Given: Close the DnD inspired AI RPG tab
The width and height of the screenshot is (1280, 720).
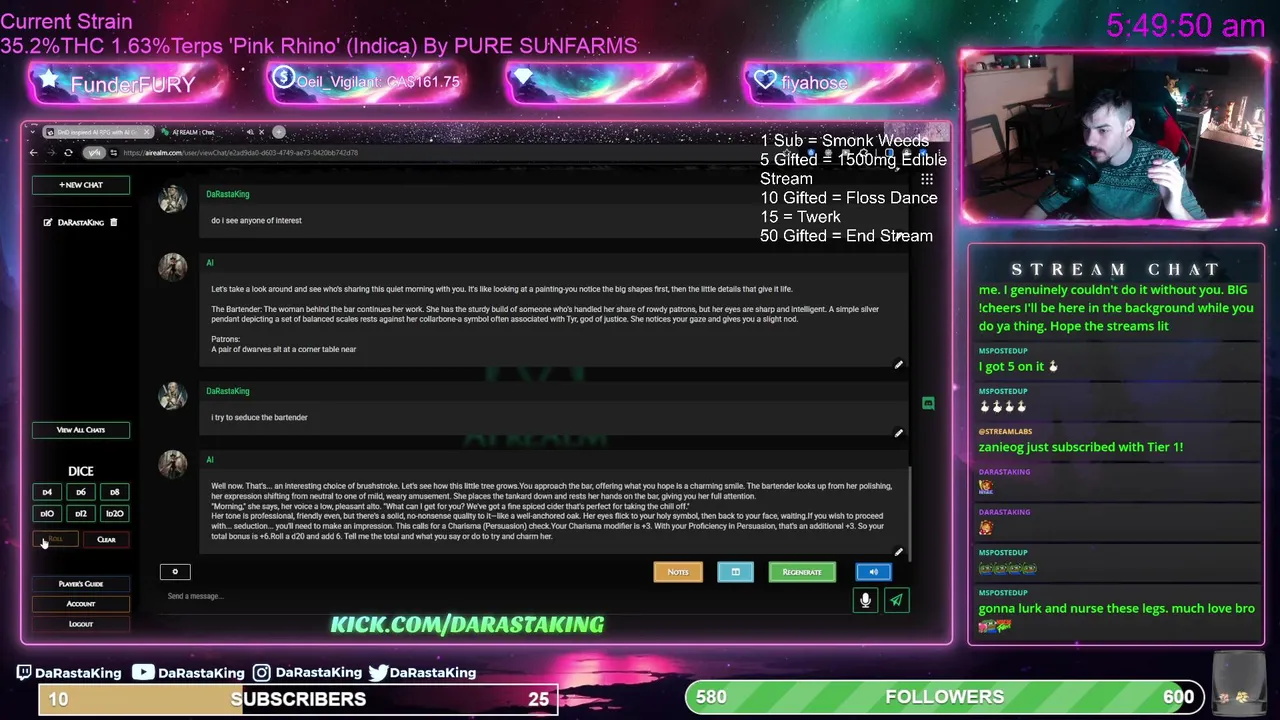Looking at the screenshot, I should [146, 132].
